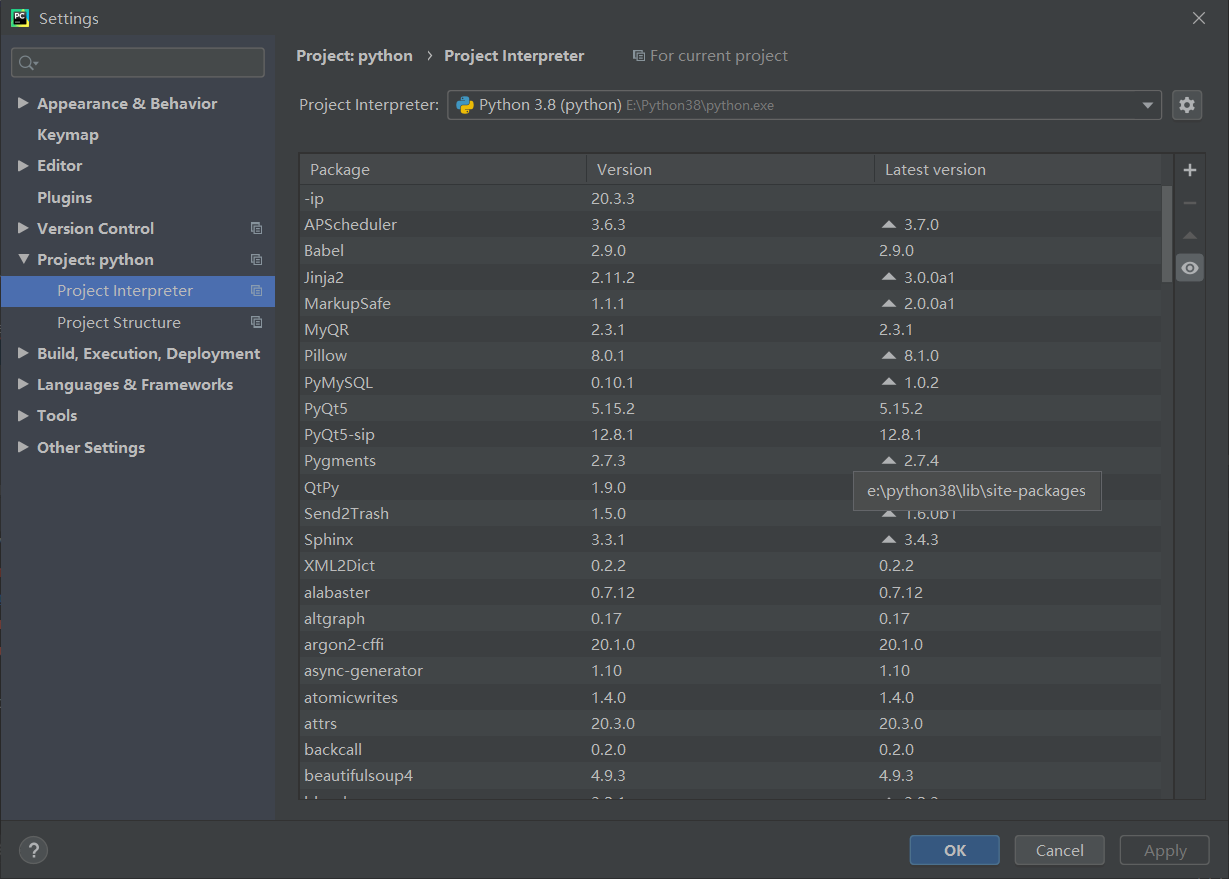The width and height of the screenshot is (1229, 879).
Task: Click the Cancel button
Action: [x=1060, y=850]
